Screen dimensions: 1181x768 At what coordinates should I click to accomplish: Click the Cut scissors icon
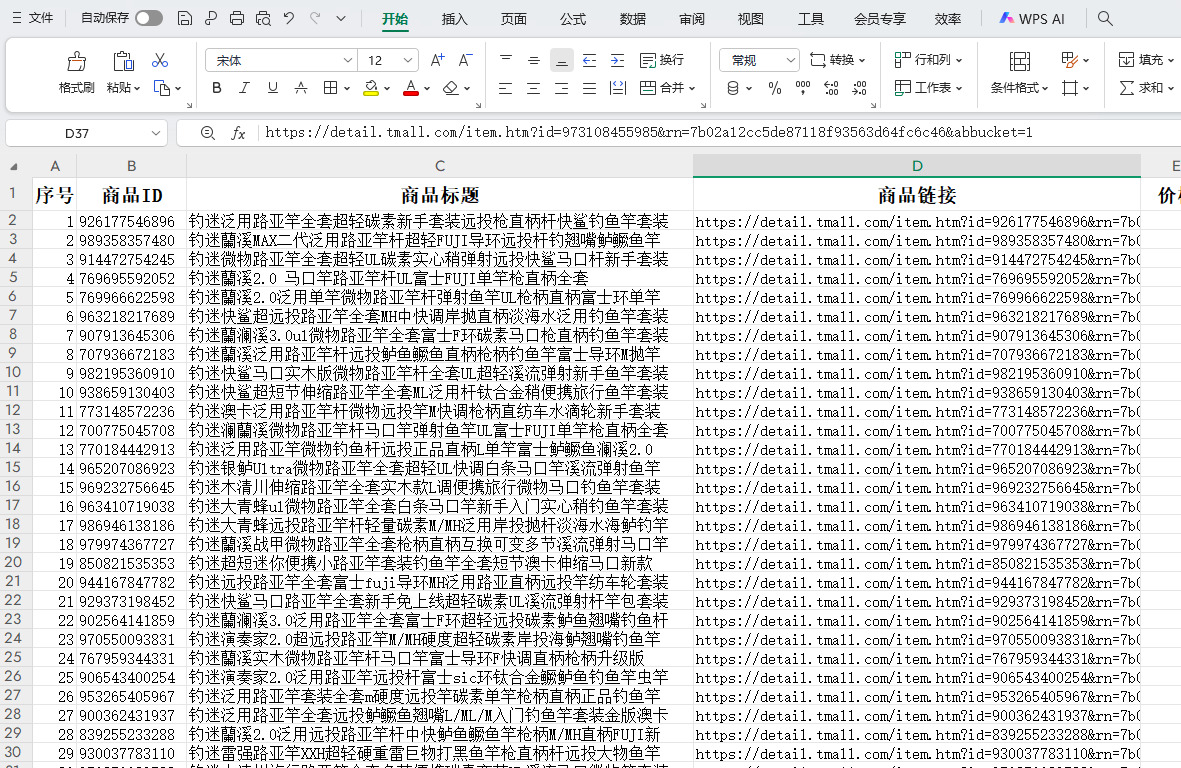pyautogui.click(x=160, y=61)
